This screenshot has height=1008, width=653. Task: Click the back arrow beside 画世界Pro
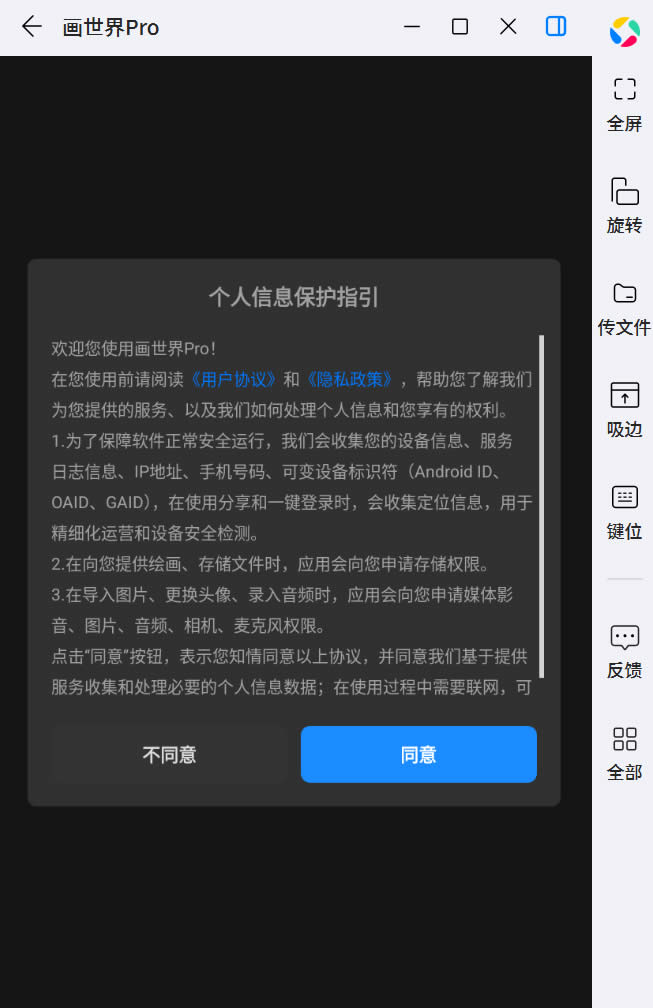coord(31,26)
